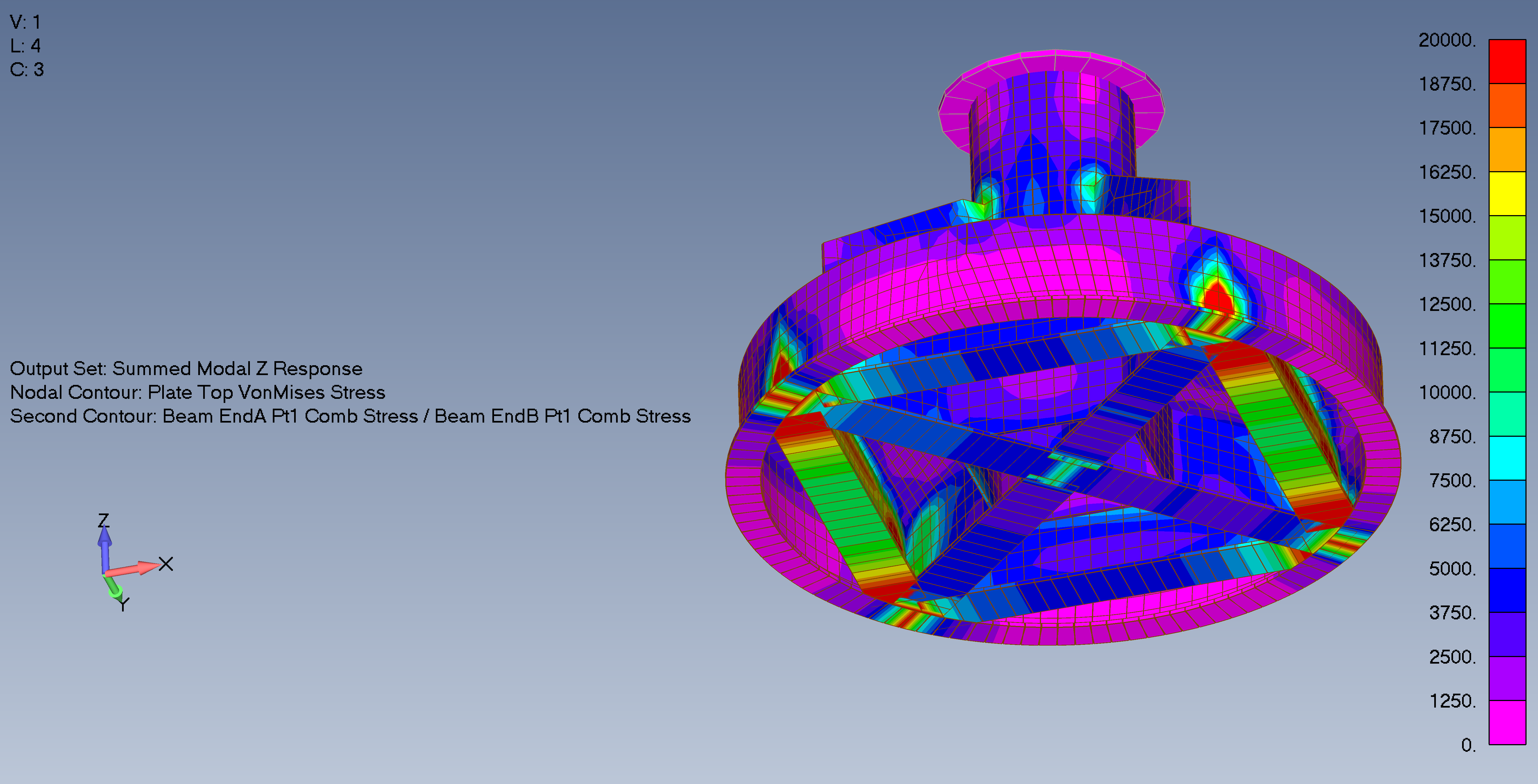Select the 'Nodal Contour: Plate Top VonMises Stress' label
Image resolution: width=1538 pixels, height=784 pixels.
click(x=198, y=393)
